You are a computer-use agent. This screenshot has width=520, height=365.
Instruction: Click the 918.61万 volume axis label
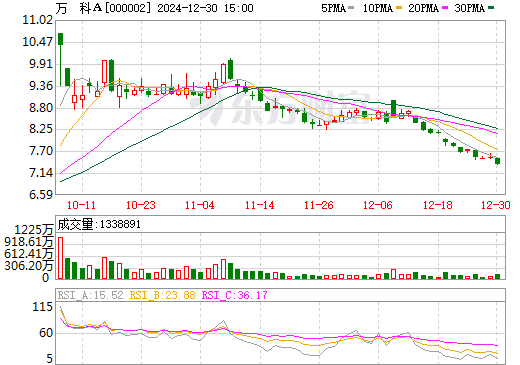click(29, 242)
